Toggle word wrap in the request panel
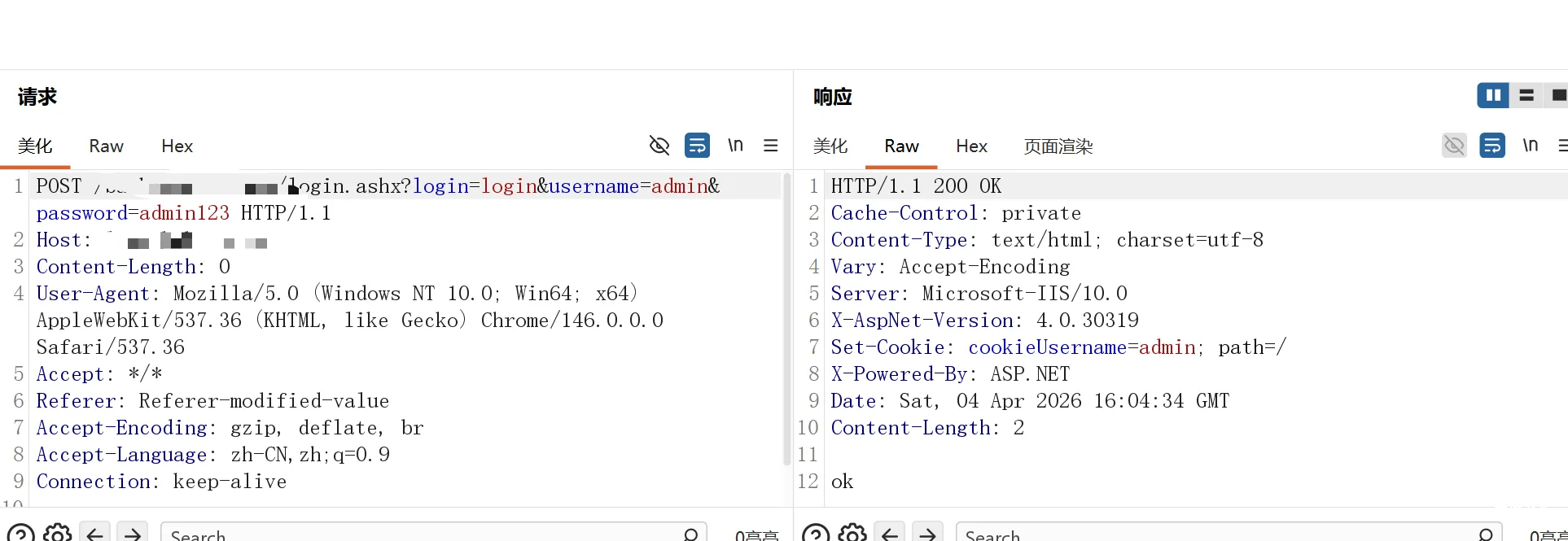 tap(697, 146)
